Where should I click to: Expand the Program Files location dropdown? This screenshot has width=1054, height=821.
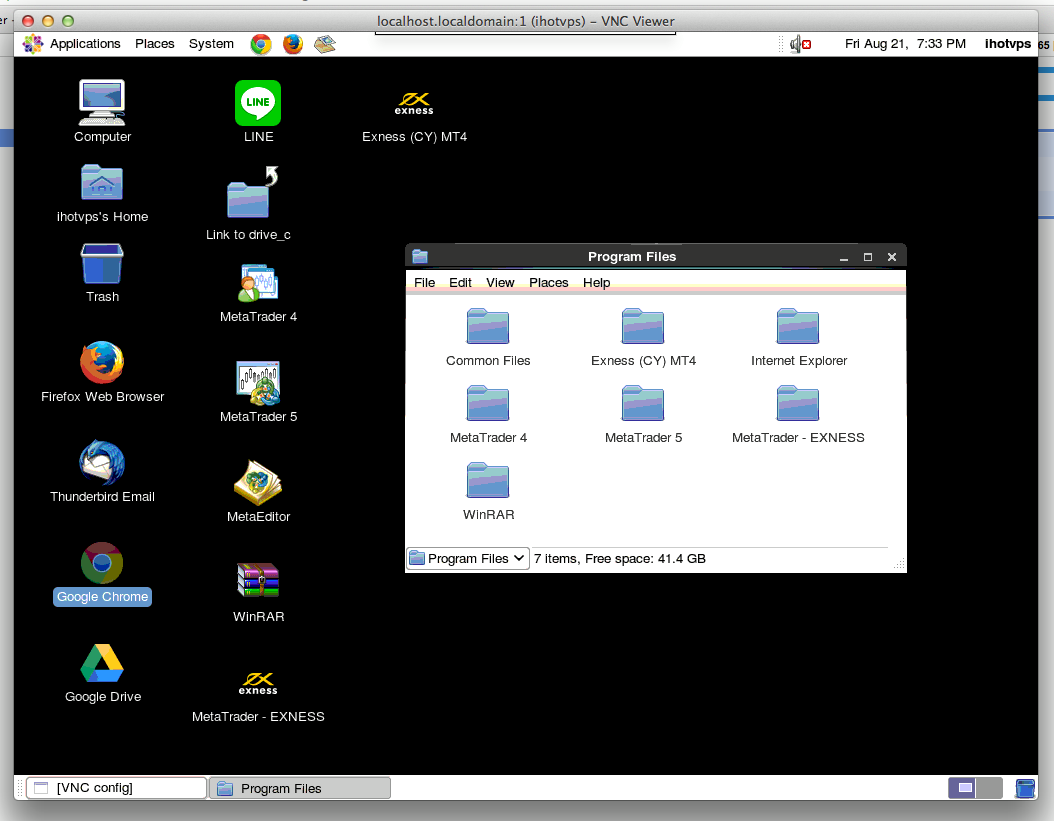click(468, 559)
